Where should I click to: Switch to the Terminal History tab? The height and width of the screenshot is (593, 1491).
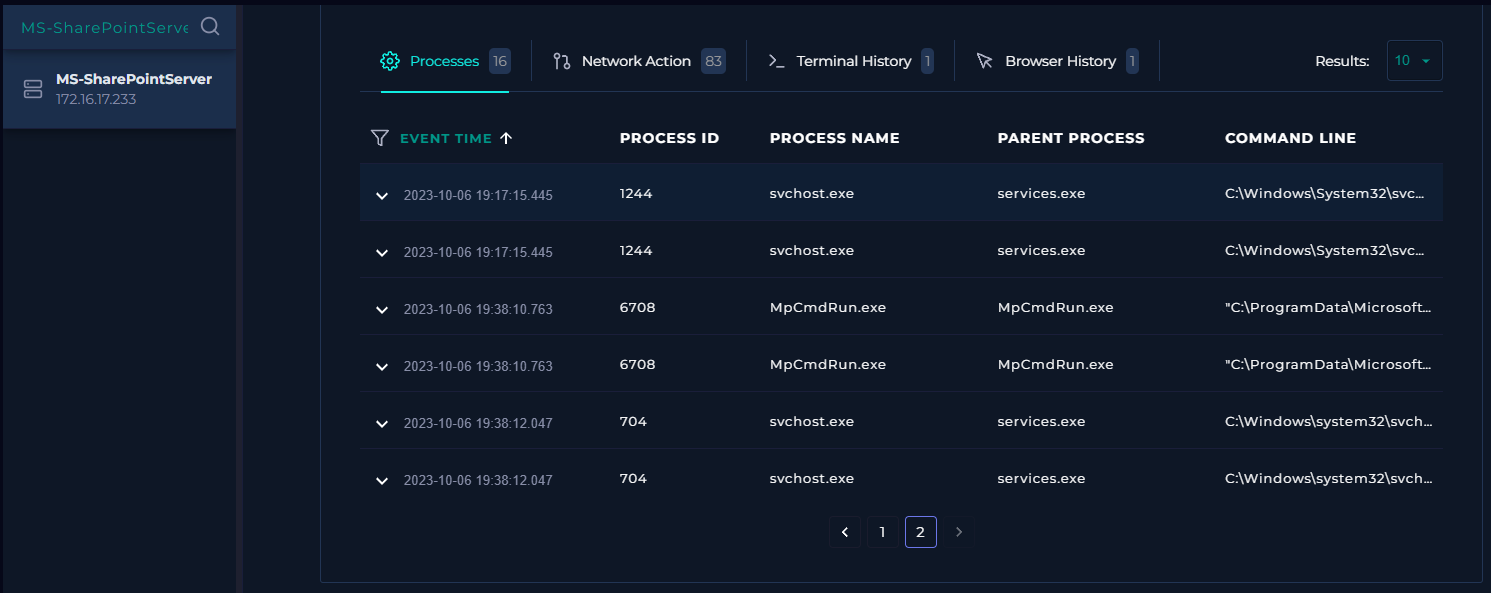pyautogui.click(x=851, y=61)
